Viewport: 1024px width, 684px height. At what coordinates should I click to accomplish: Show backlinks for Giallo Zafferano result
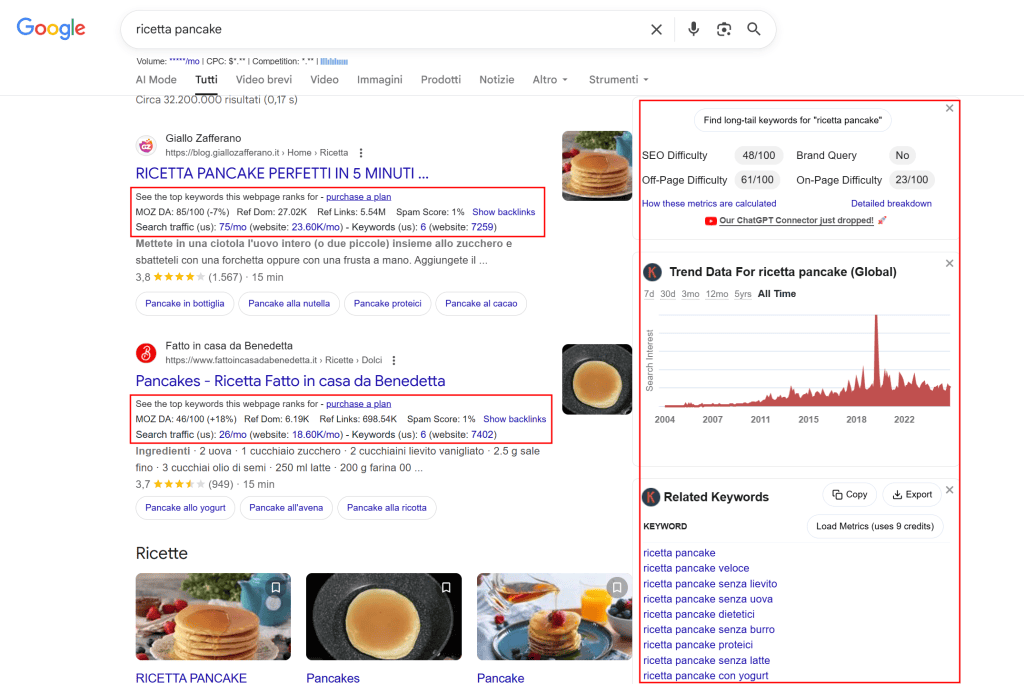[x=504, y=212]
